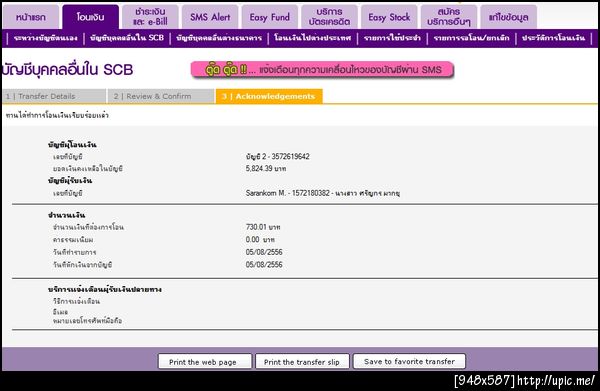
Task: Select step 3 Acknowledgements
Action: [x=269, y=96]
